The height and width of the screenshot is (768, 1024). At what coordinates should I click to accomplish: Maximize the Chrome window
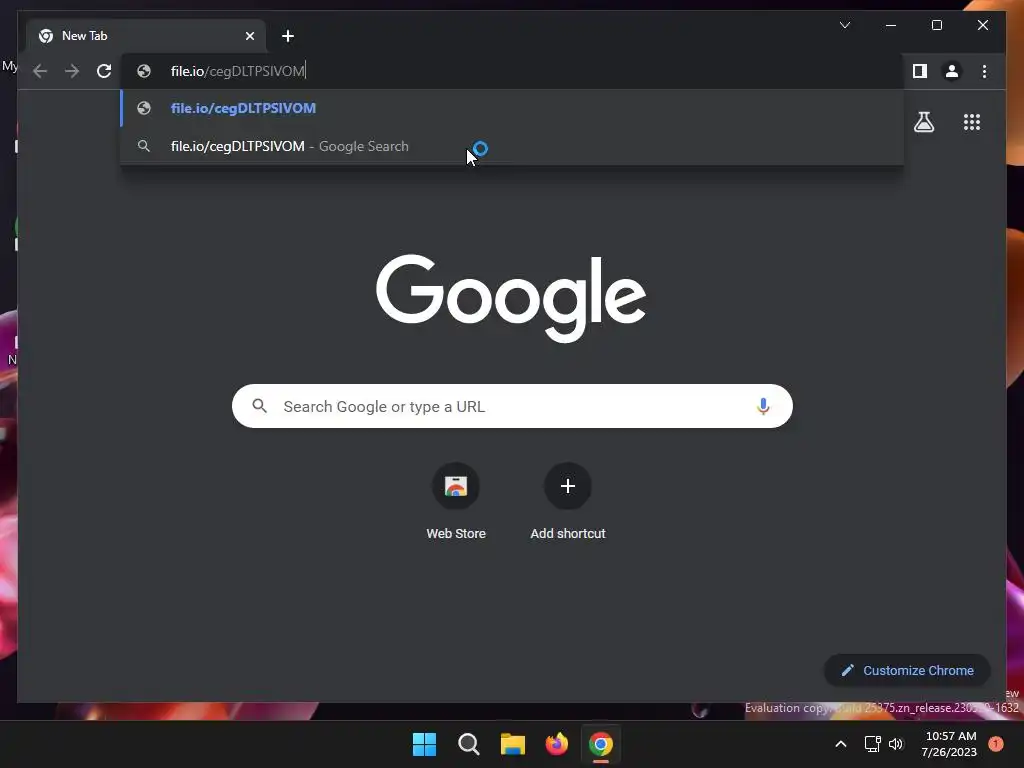point(936,25)
